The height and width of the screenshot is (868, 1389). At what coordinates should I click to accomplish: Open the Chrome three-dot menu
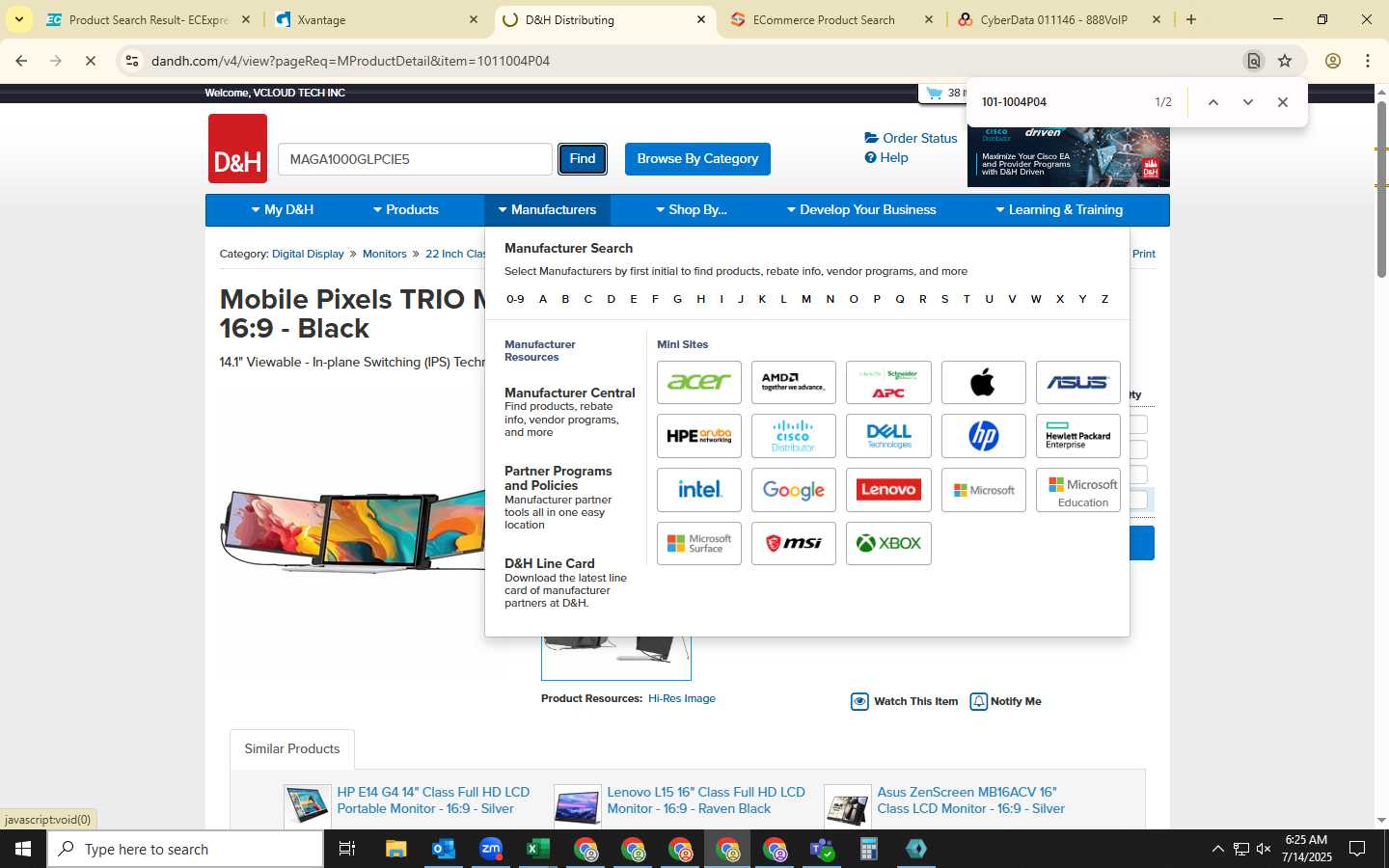(x=1368, y=61)
